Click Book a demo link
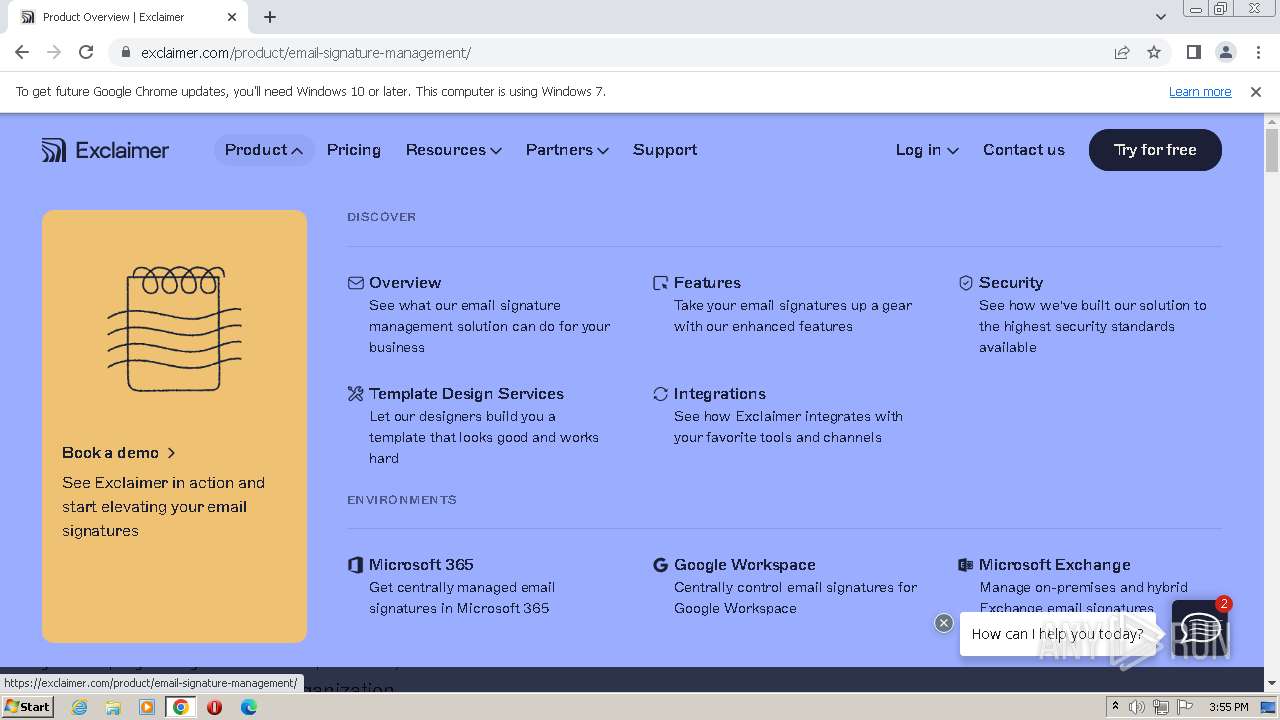This screenshot has height=720, width=1280. tap(119, 453)
